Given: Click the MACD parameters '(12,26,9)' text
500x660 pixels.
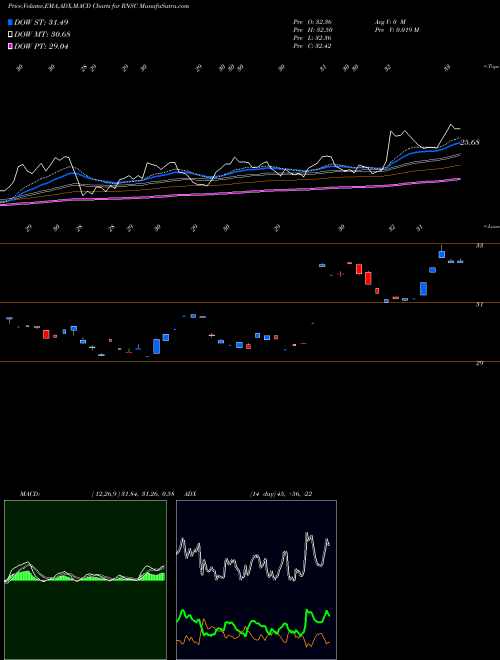Looking at the screenshot, I should pyautogui.click(x=105, y=494).
